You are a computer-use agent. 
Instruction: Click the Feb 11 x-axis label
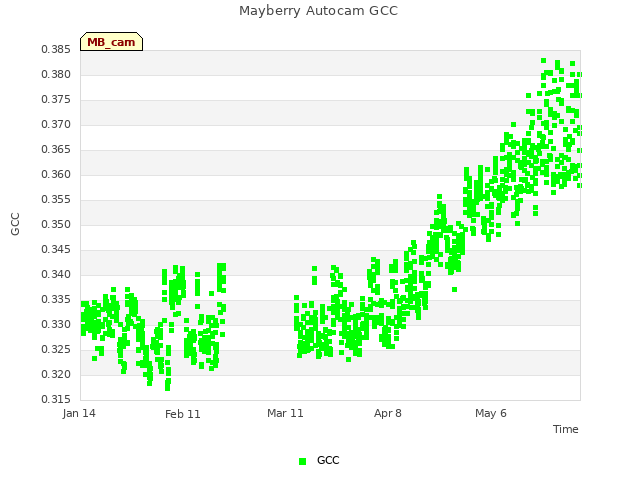pos(182,414)
